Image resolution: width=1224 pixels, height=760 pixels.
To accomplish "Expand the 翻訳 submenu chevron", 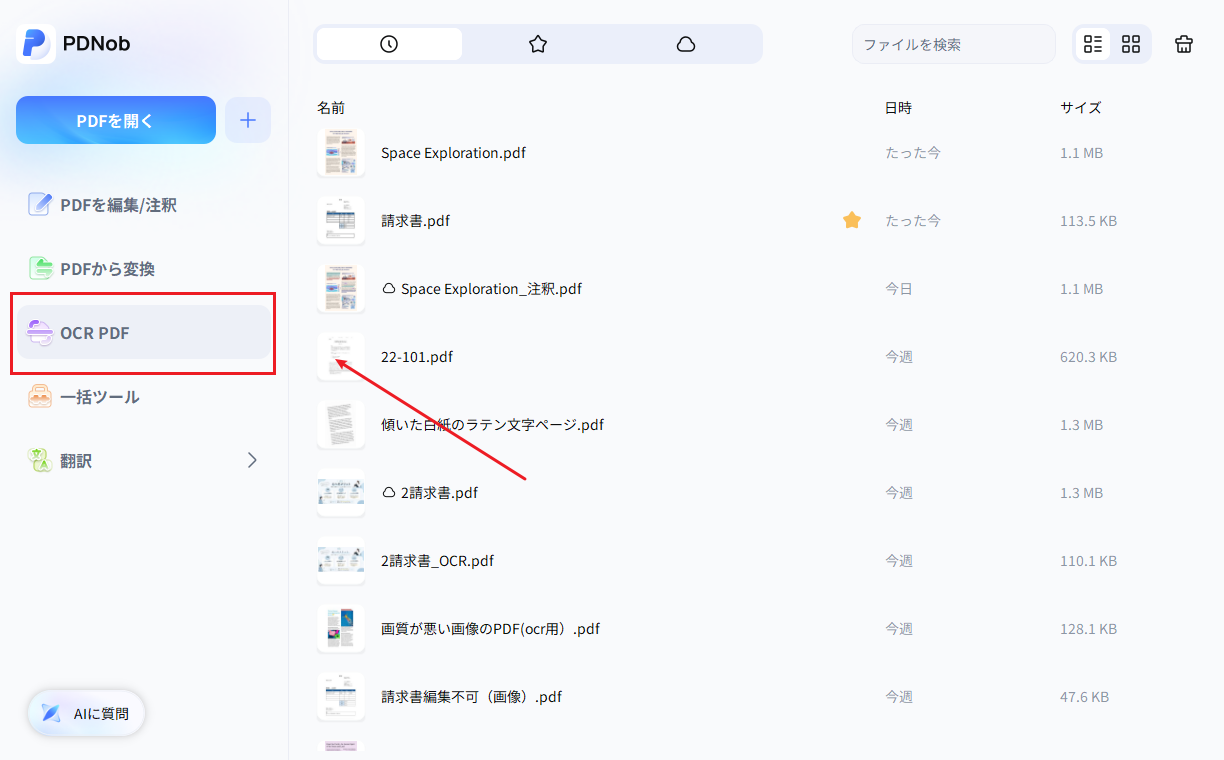I will (x=252, y=461).
